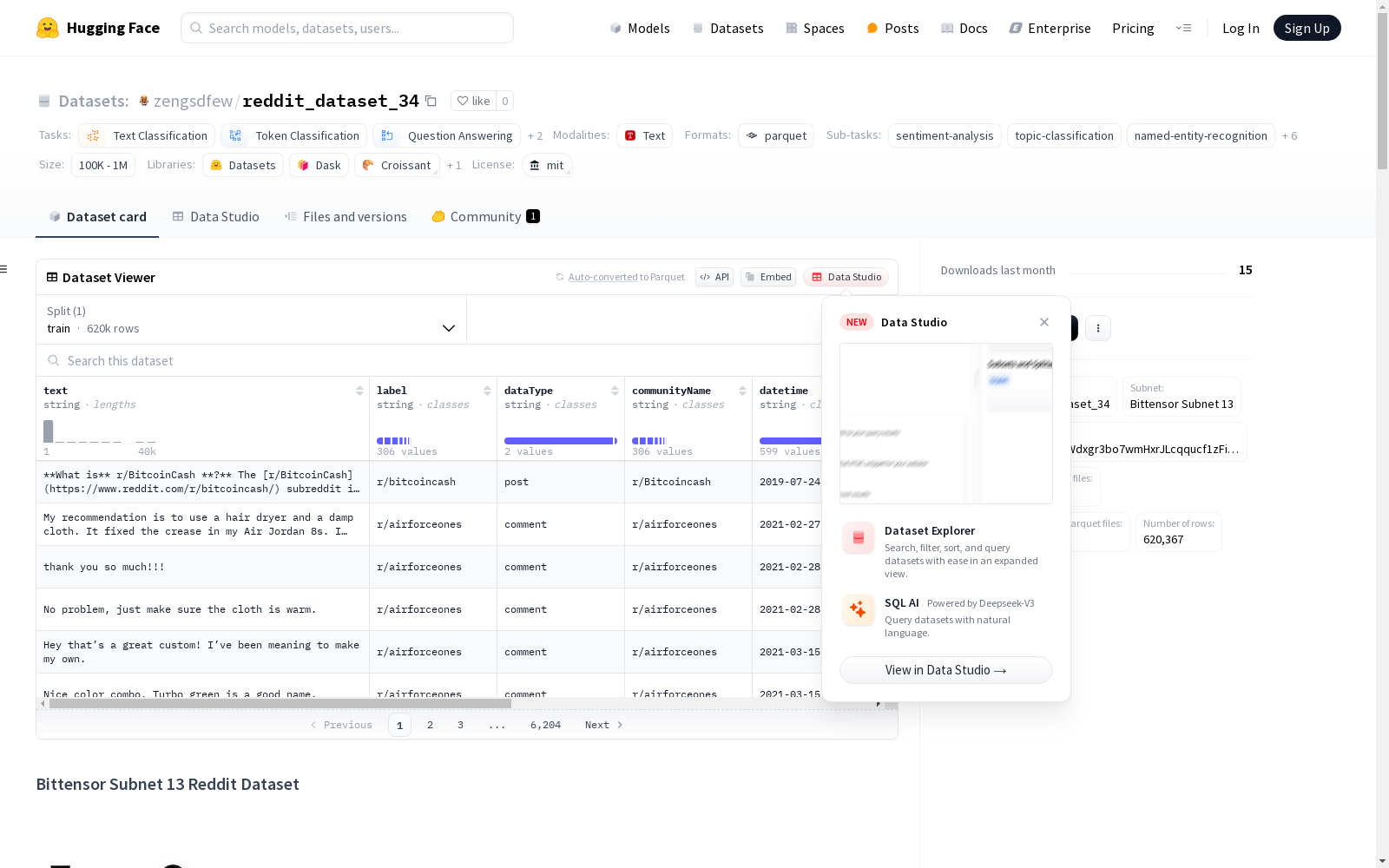This screenshot has height=868, width=1389.
Task: Click the Croissant library tag
Action: (x=397, y=165)
